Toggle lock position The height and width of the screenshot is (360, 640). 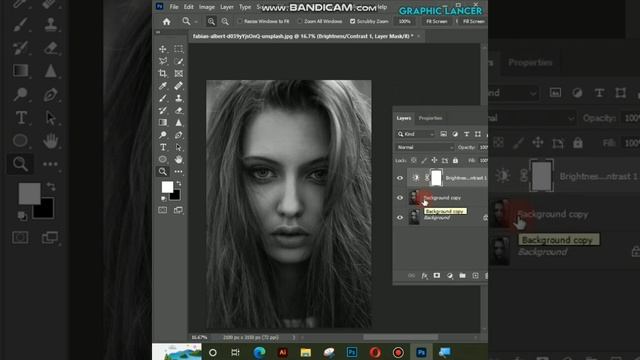pyautogui.click(x=434, y=160)
